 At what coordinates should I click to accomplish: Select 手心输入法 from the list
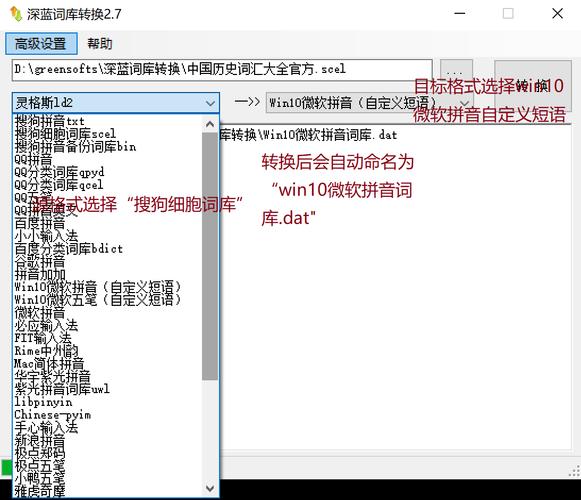click(107, 428)
